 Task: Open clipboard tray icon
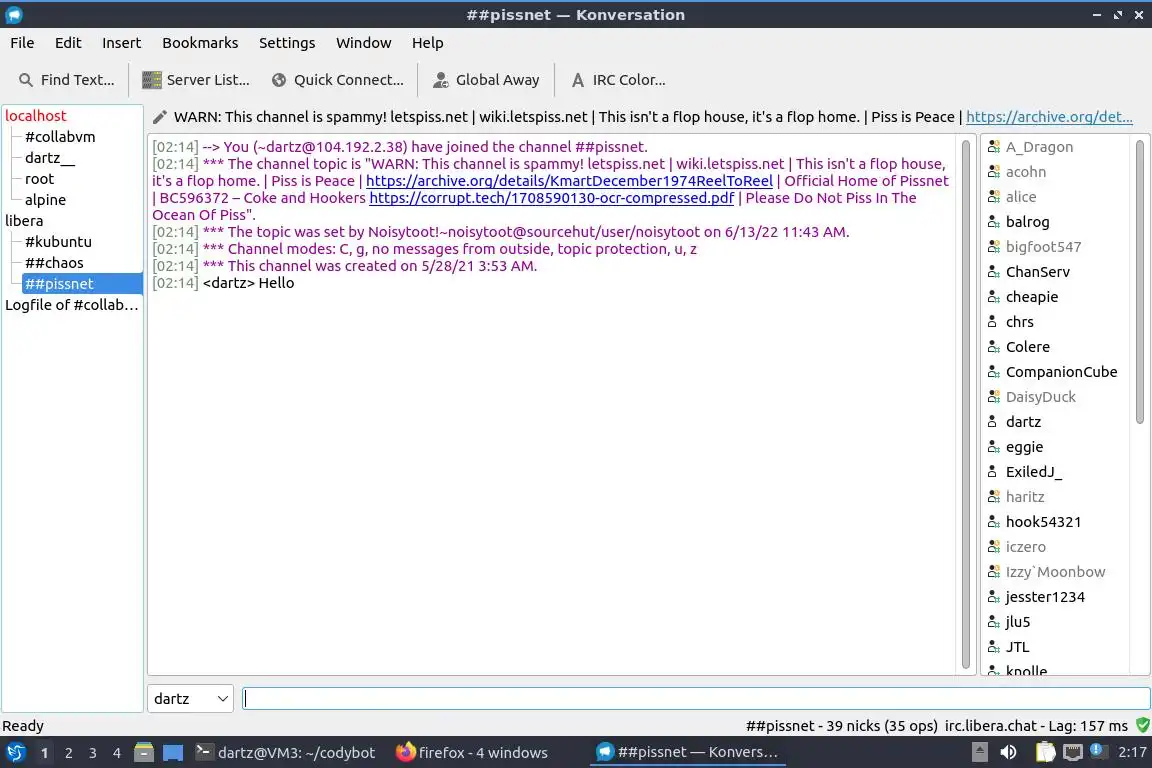click(x=1045, y=752)
